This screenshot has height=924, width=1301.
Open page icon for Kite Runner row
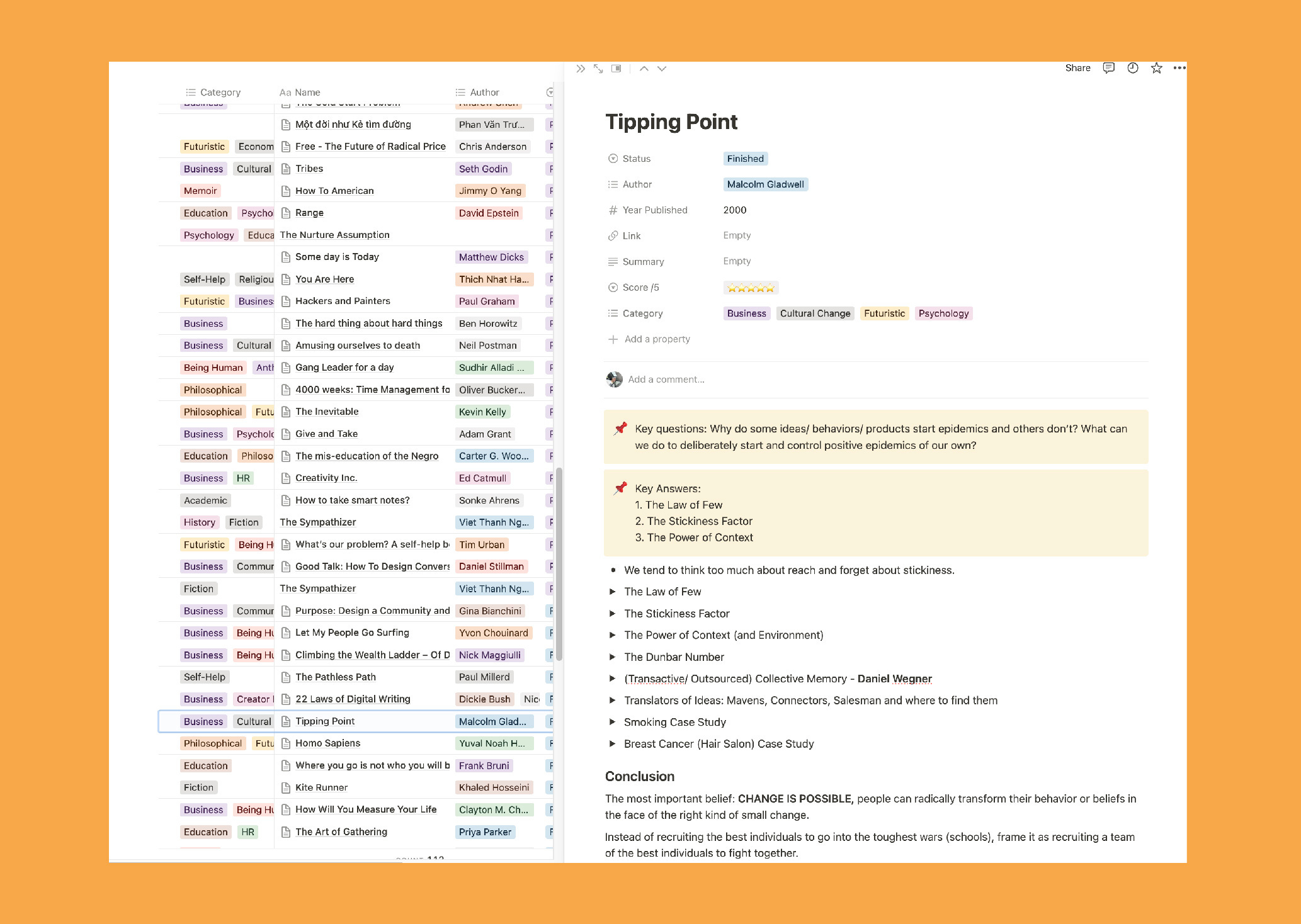pos(285,787)
